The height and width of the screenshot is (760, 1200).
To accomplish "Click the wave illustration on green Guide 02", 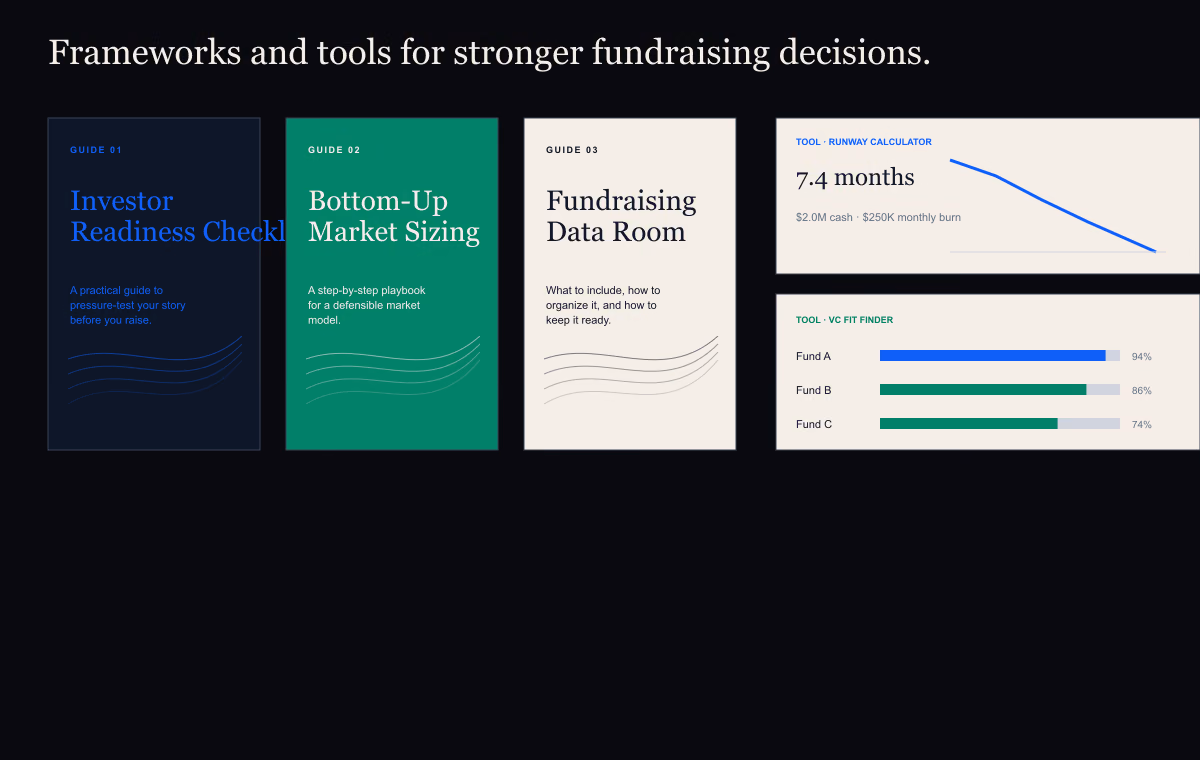I will coord(393,370).
